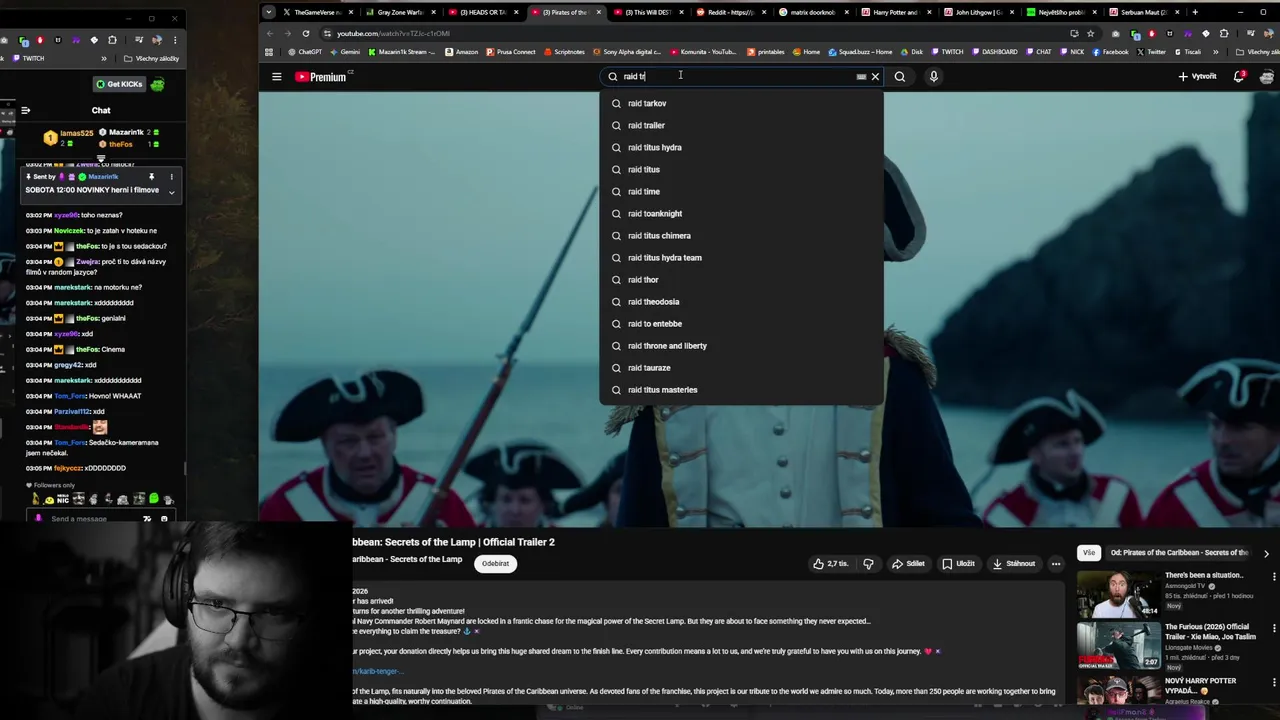Open the TWITCH bookmark in chat window

pos(28,58)
